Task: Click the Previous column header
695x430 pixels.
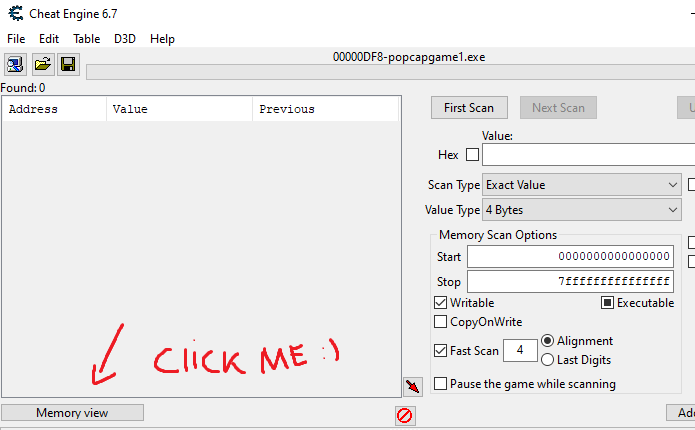Action: (x=326, y=109)
